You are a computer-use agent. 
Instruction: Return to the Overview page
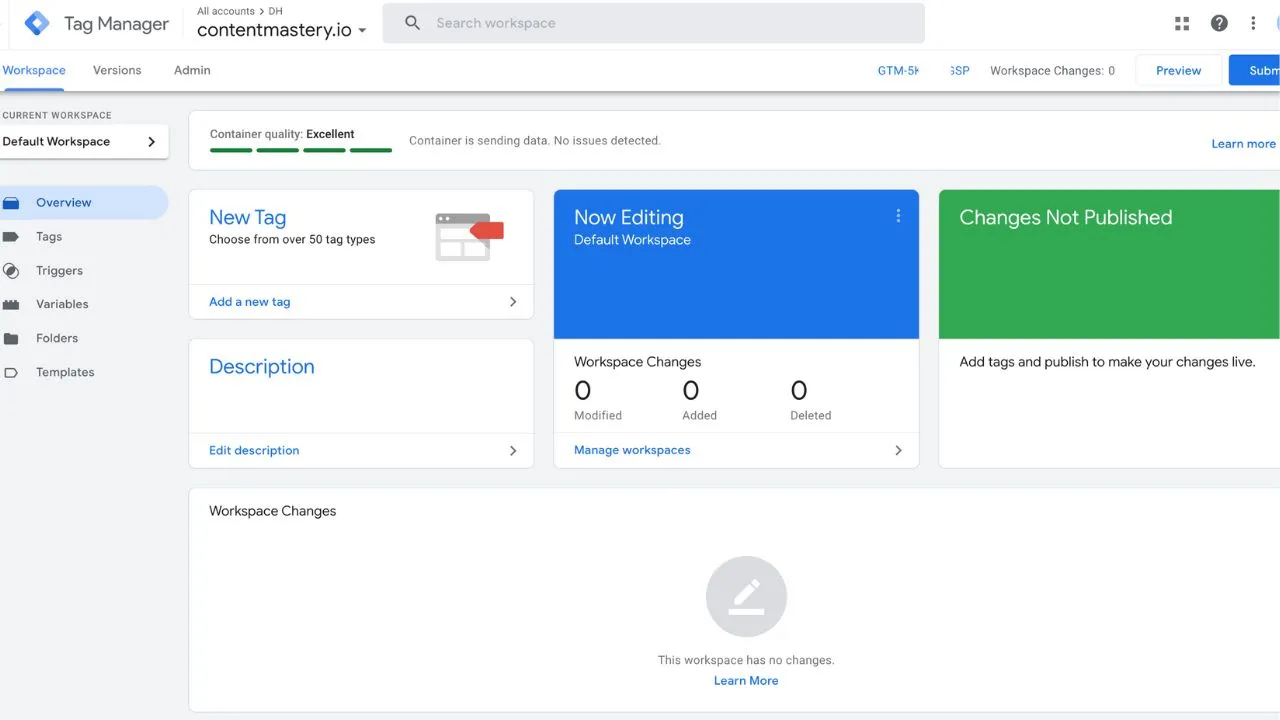point(62,202)
